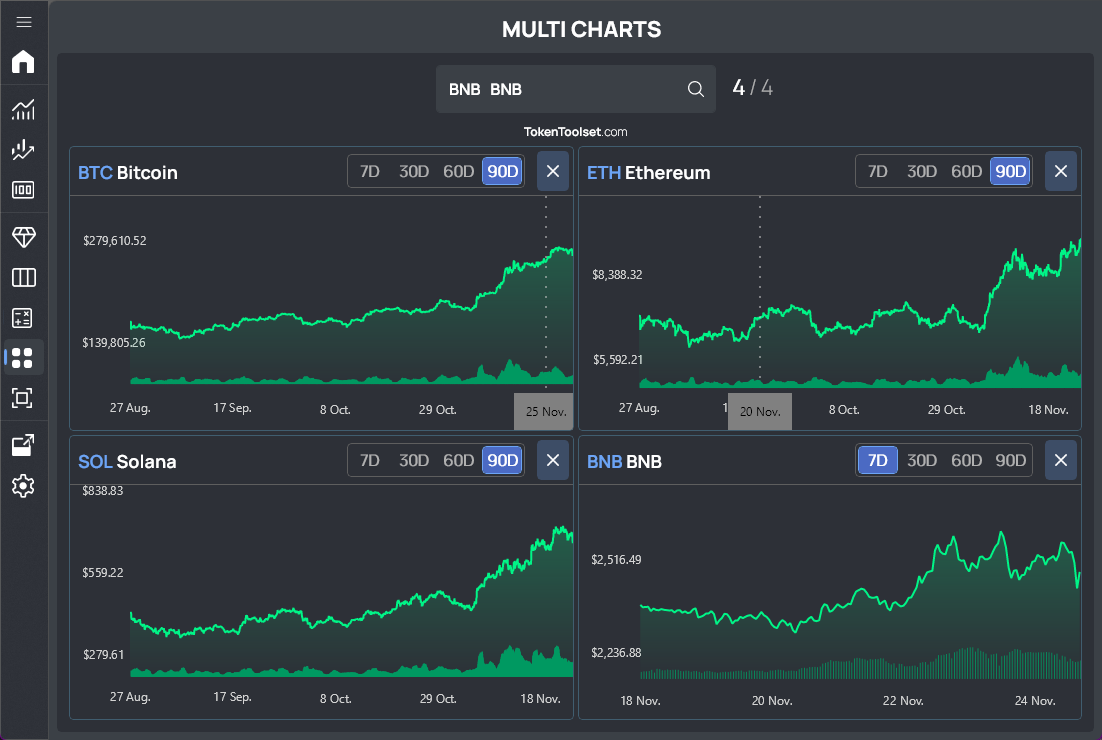The height and width of the screenshot is (740, 1102).
Task: Open the calculator icon in sidebar
Action: 23,318
